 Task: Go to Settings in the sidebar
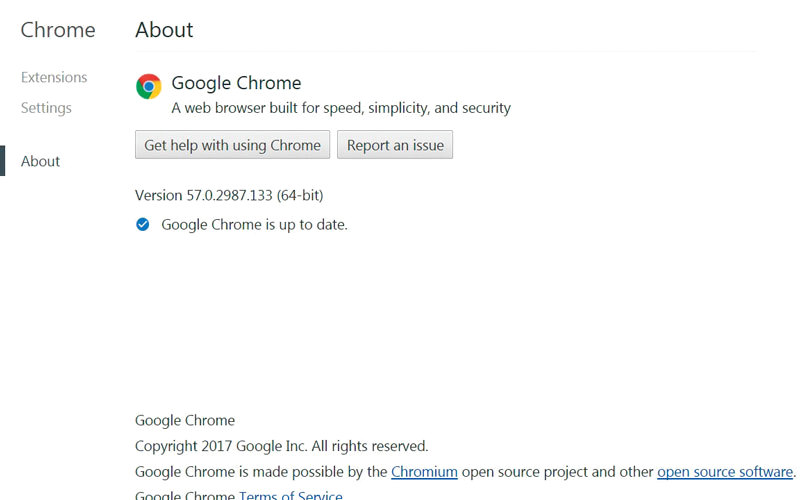tap(46, 107)
